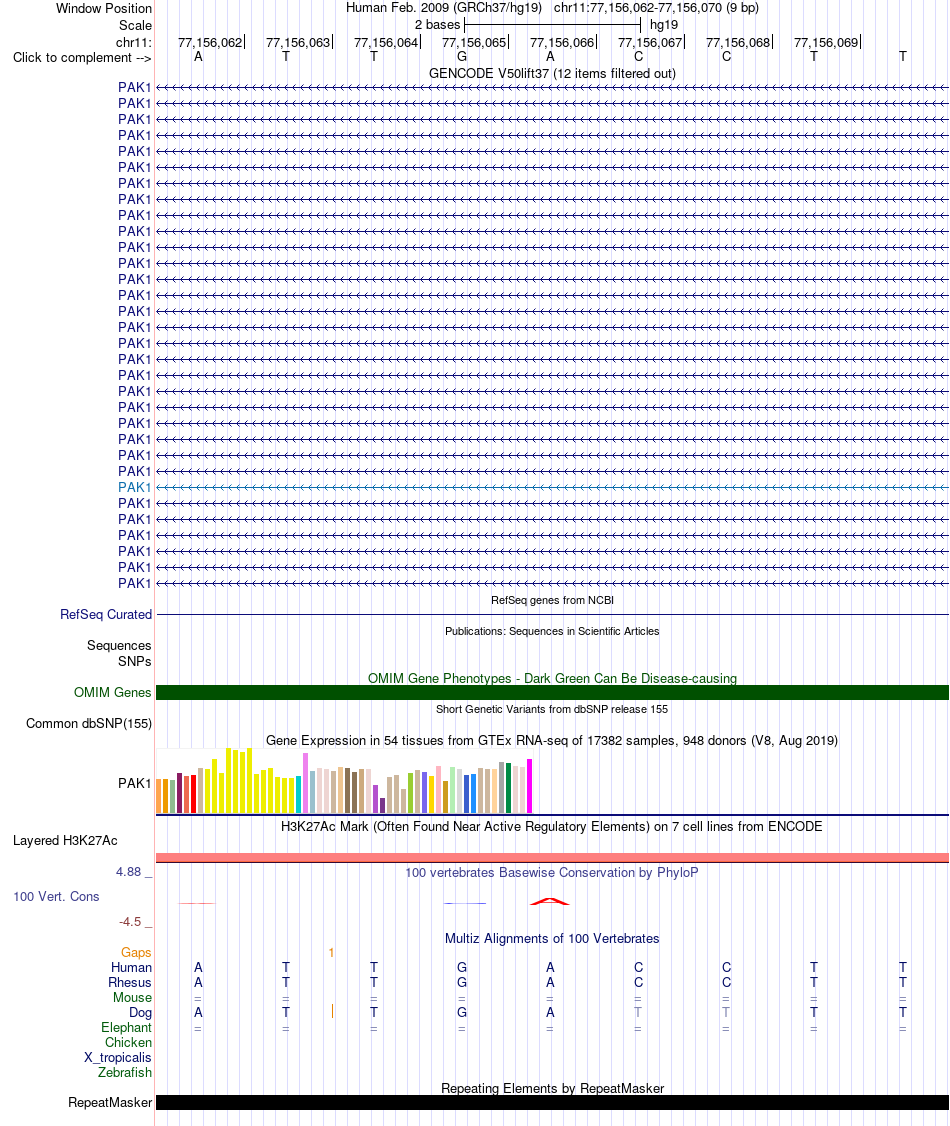The image size is (950, 1126).
Task: Click the "2 bases" scale bar
Action: pos(552,25)
